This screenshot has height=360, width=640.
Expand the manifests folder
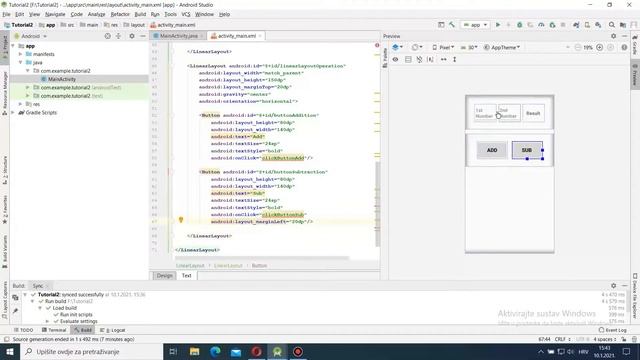pyautogui.click(x=20, y=54)
